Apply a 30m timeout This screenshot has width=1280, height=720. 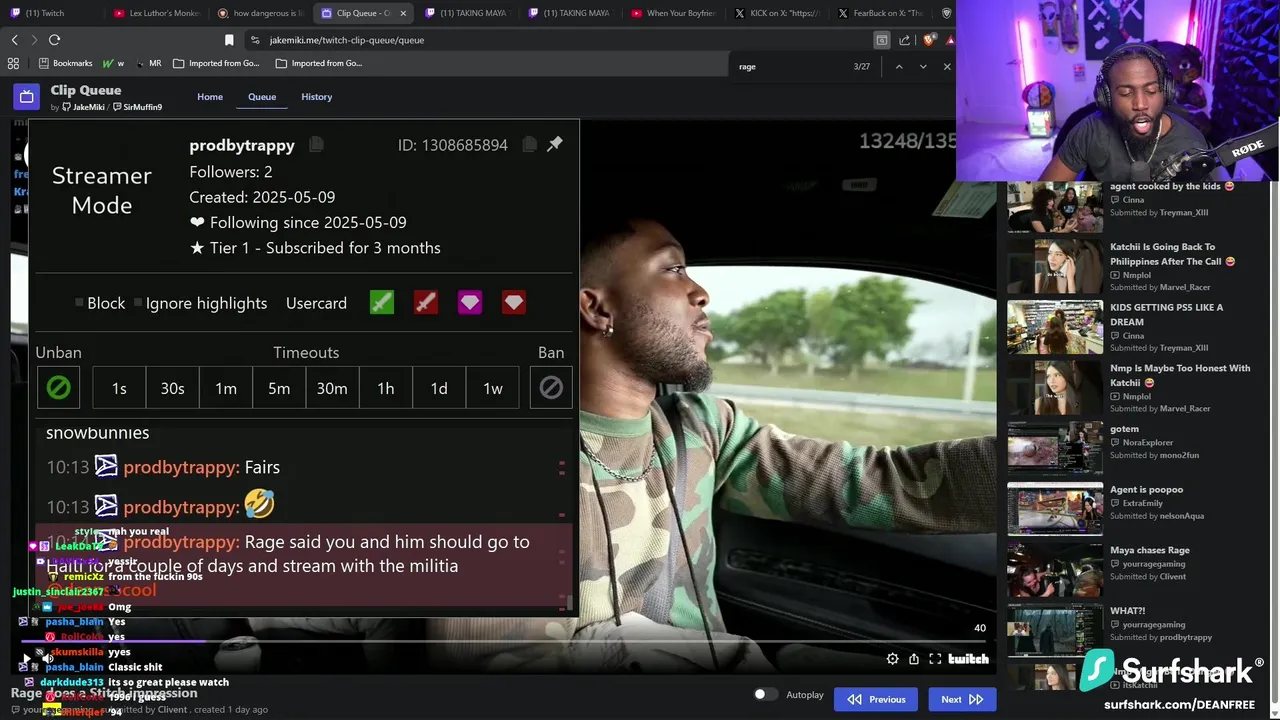point(332,388)
